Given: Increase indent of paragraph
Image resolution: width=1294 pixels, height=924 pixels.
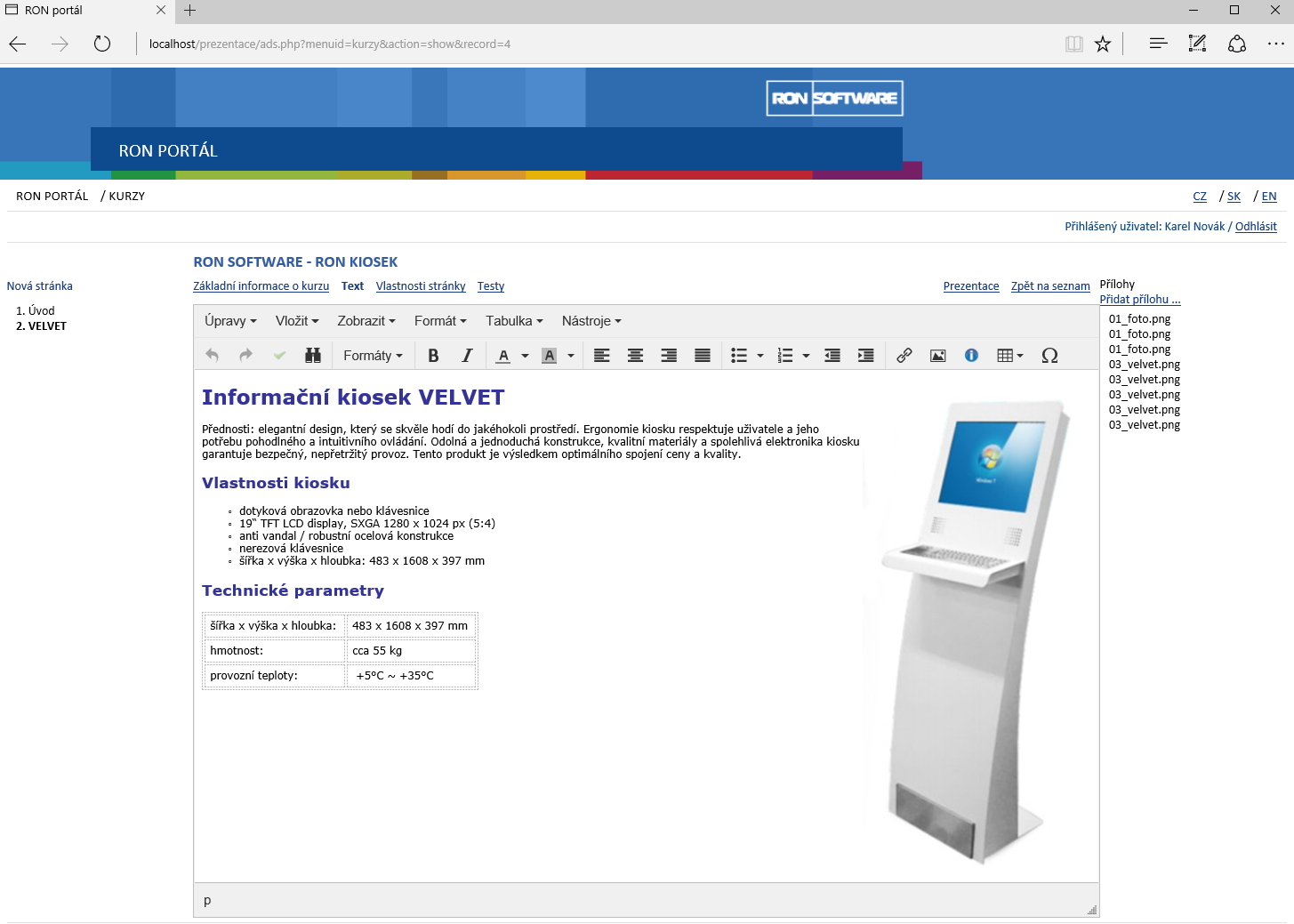Looking at the screenshot, I should click(865, 356).
